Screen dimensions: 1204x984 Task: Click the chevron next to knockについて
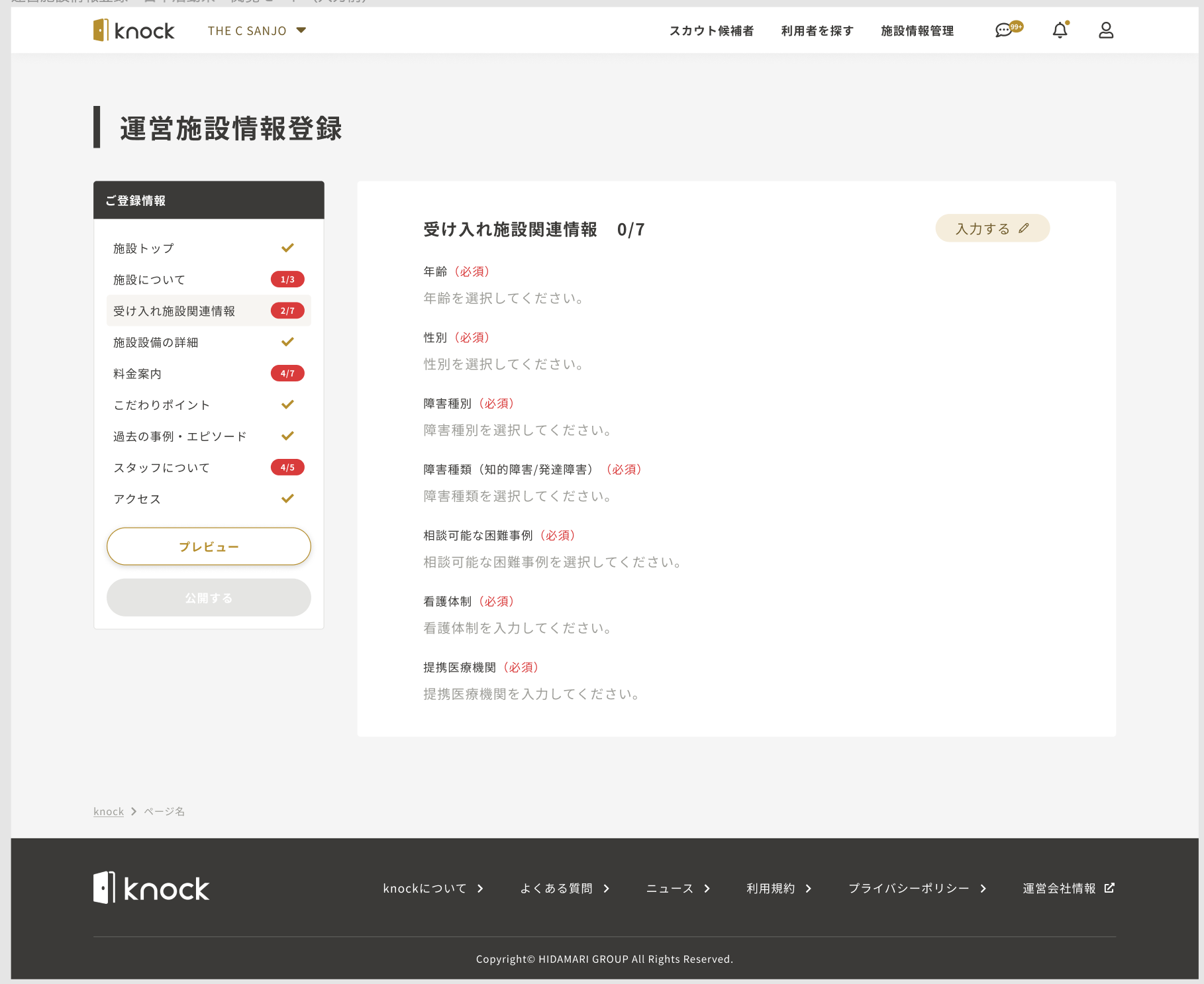point(480,889)
